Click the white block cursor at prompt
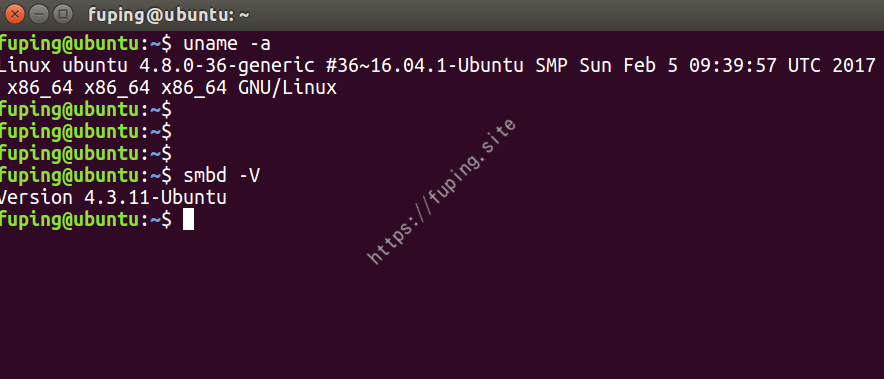 pyautogui.click(x=188, y=219)
